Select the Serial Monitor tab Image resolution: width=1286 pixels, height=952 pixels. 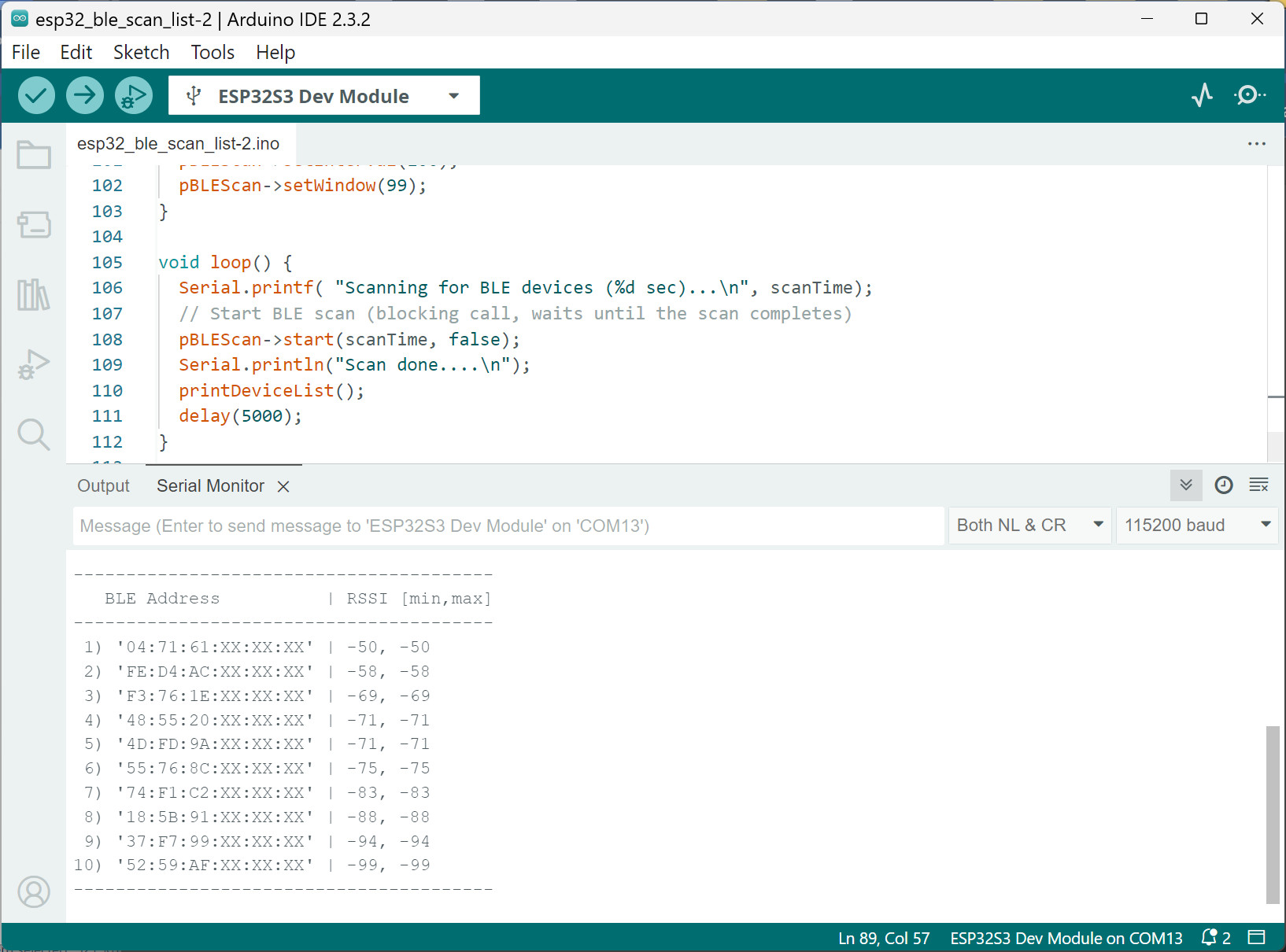click(210, 486)
